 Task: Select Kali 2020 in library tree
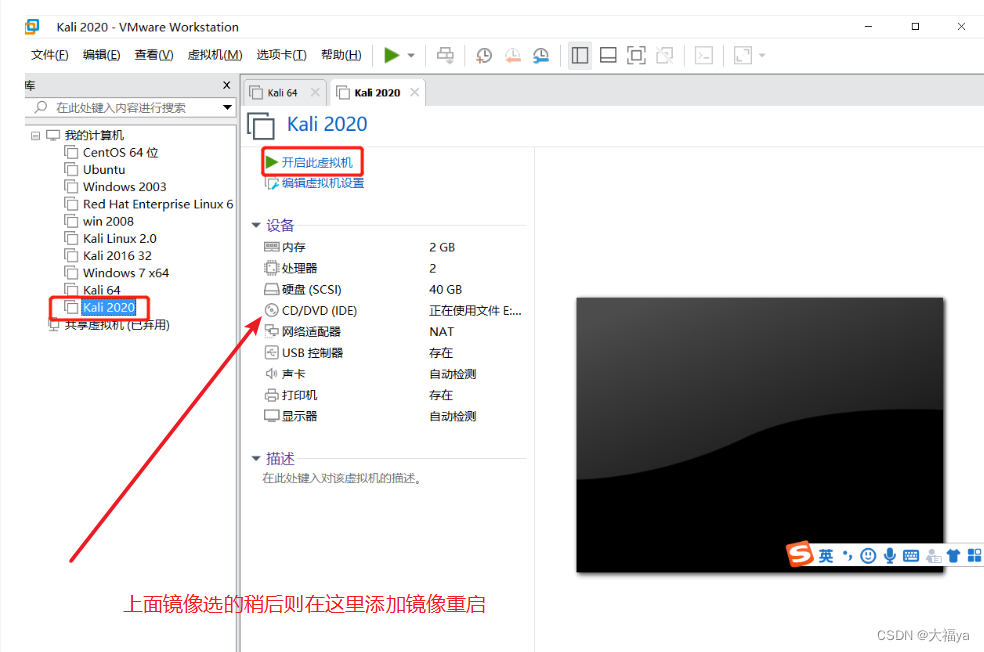(109, 307)
